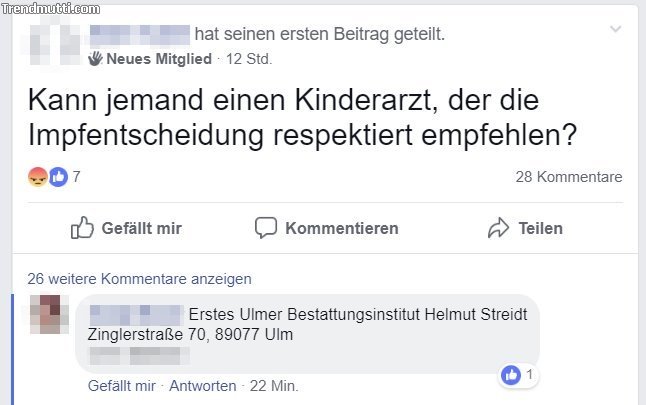
Task: Expand 26 weitere Kommentare anzeigen
Action: point(139,279)
